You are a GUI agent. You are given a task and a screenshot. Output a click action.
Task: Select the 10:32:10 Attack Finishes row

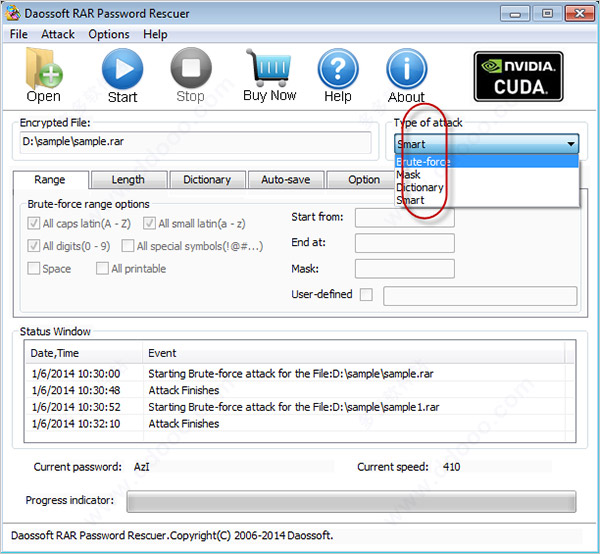(x=300, y=424)
